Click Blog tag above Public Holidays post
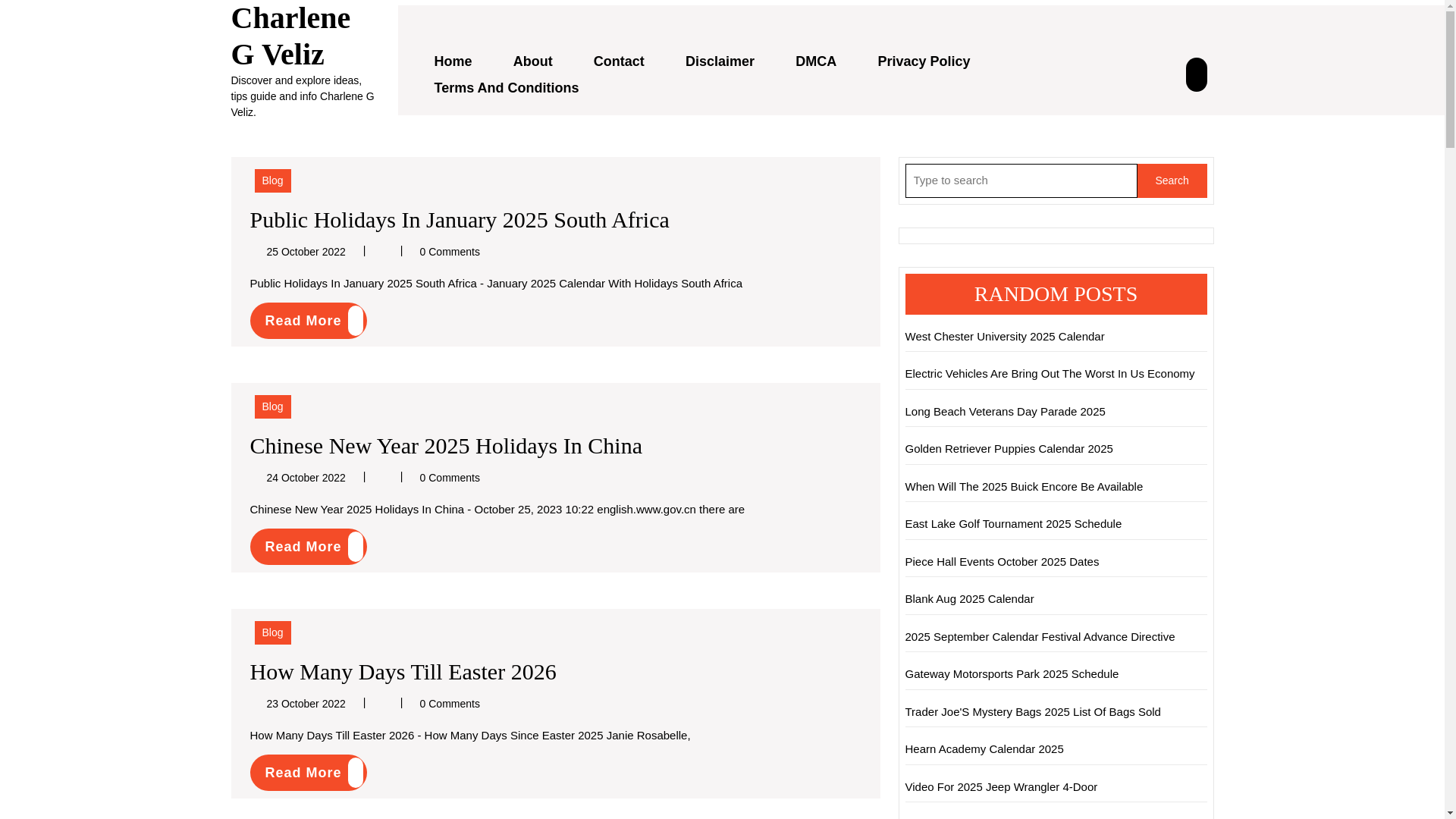This screenshot has height=819, width=1456. pos(272,180)
